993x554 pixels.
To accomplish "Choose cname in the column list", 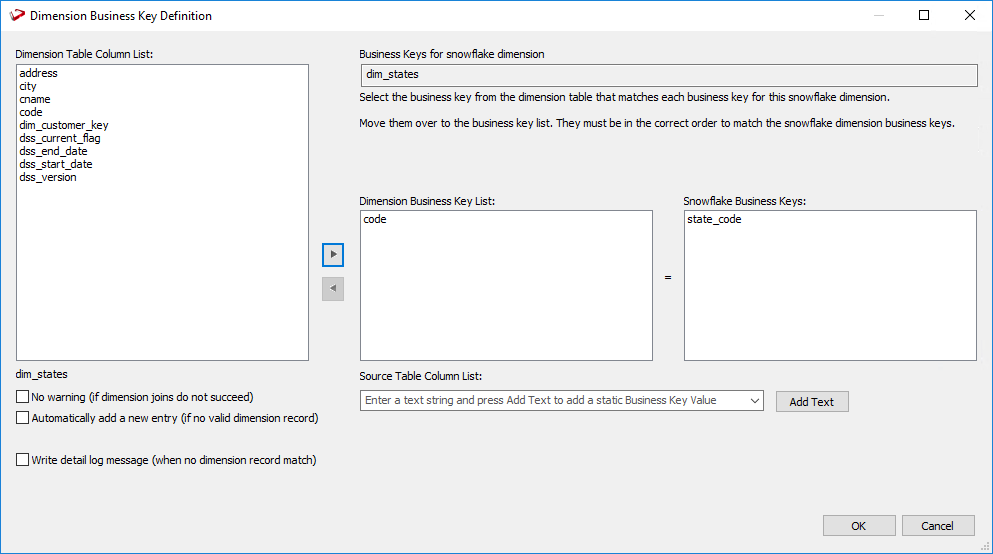I will point(34,99).
